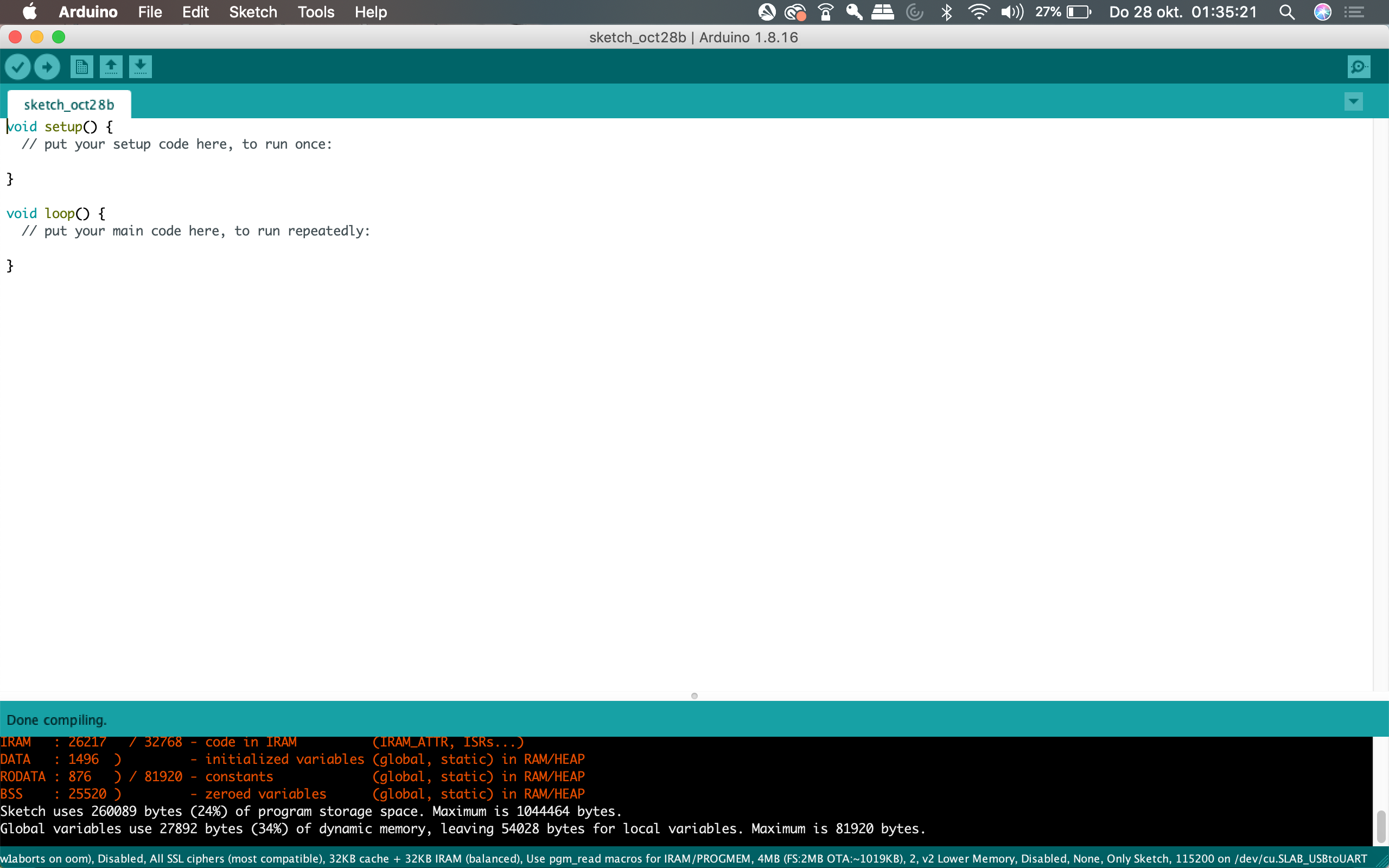Open the Apple menu
This screenshot has width=1389, height=868.
pyautogui.click(x=29, y=12)
